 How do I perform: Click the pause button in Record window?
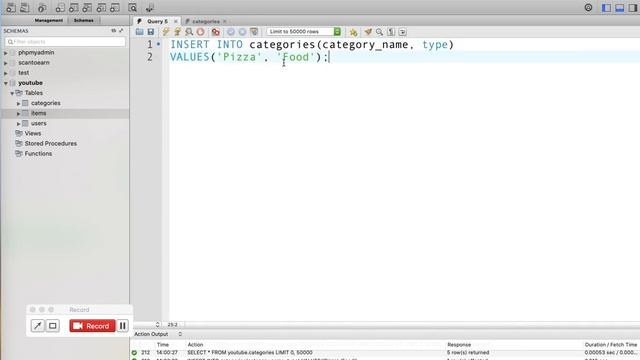[122, 326]
